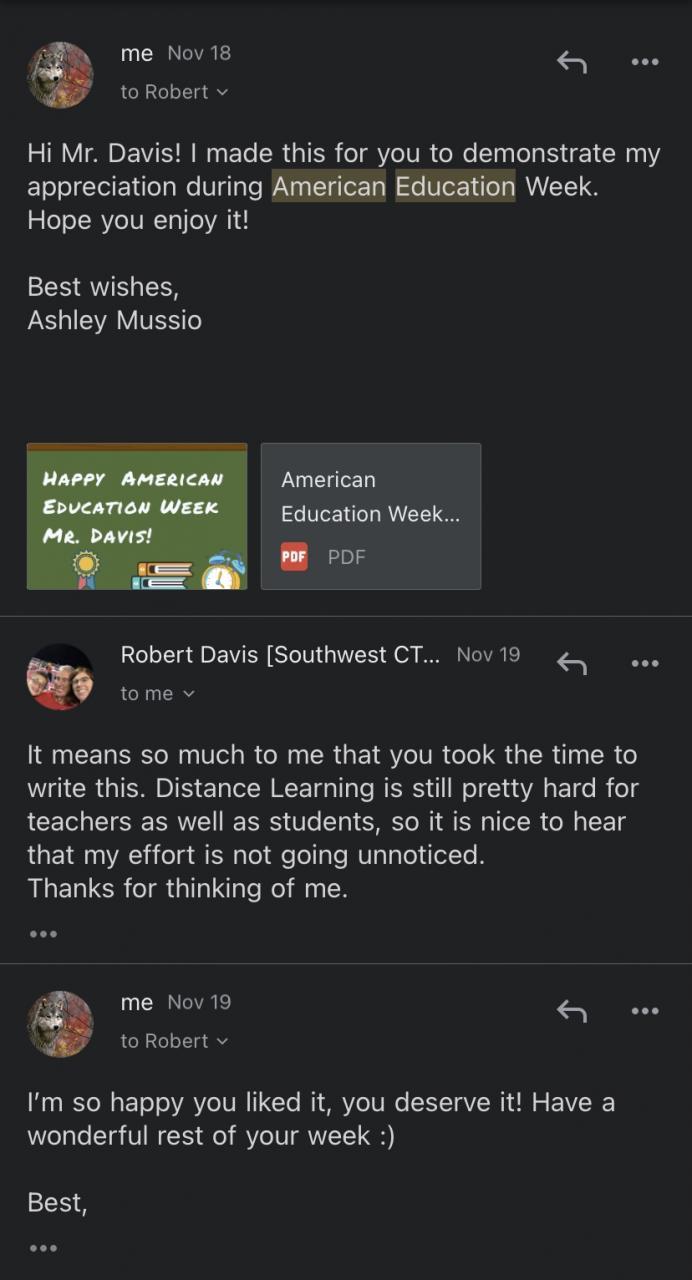Open the American Education Week PDF attachment
This screenshot has width=692, height=1280.
(x=371, y=516)
